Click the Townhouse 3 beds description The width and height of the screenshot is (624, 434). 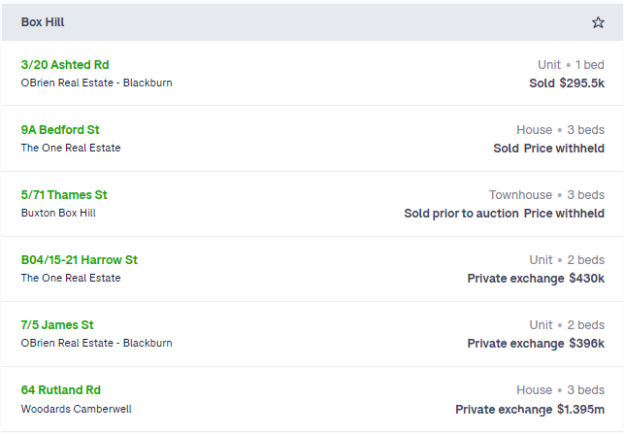coord(547,195)
